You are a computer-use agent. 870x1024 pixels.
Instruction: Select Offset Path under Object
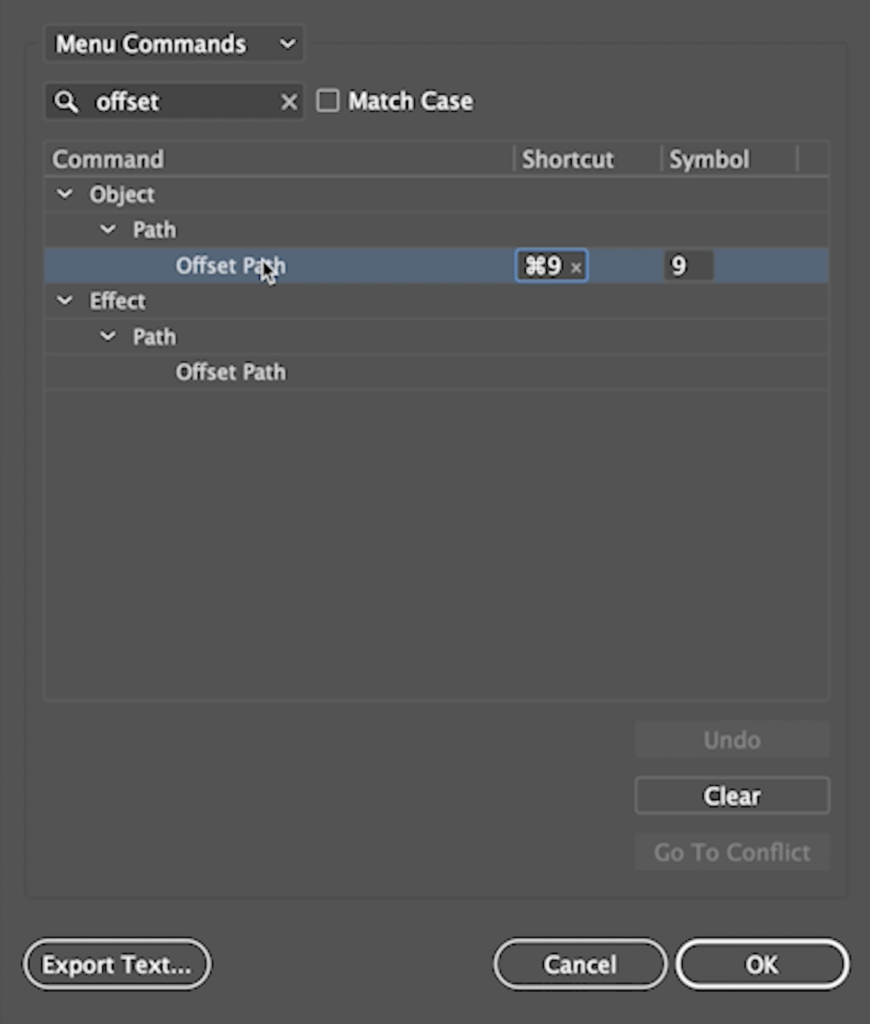[x=436, y=266]
